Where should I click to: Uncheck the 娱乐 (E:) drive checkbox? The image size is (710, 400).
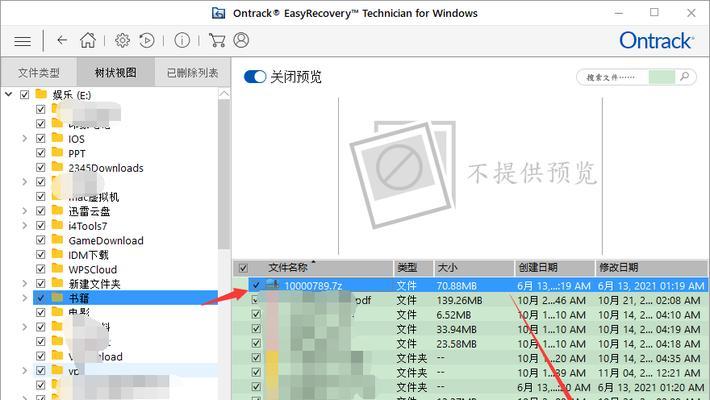(24, 95)
